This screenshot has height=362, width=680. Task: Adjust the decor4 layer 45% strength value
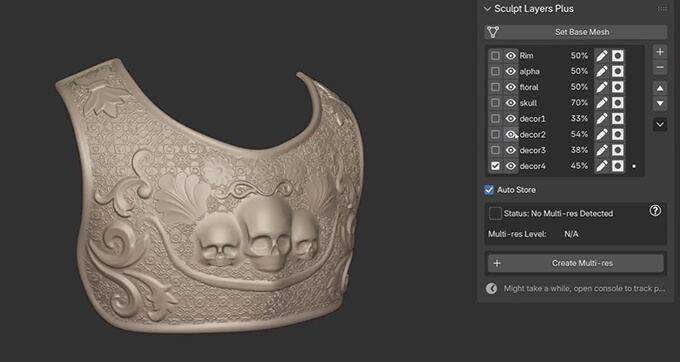579,166
